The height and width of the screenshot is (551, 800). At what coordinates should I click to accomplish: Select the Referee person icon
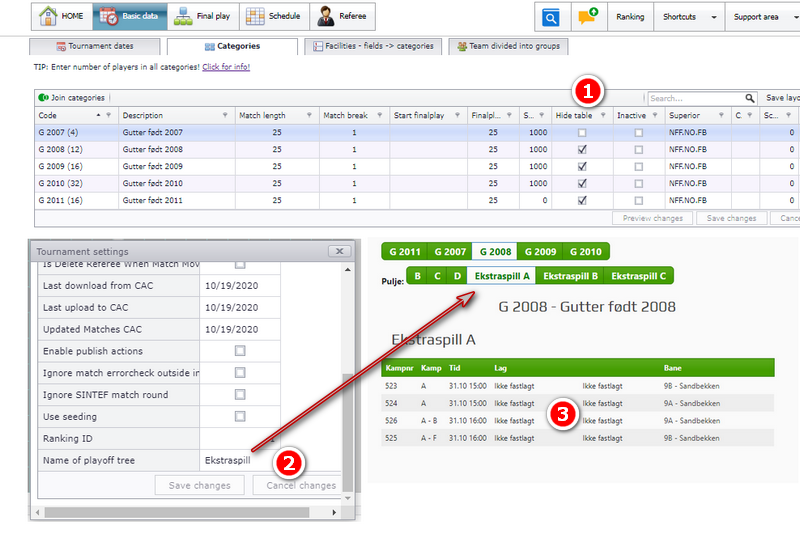pos(326,16)
